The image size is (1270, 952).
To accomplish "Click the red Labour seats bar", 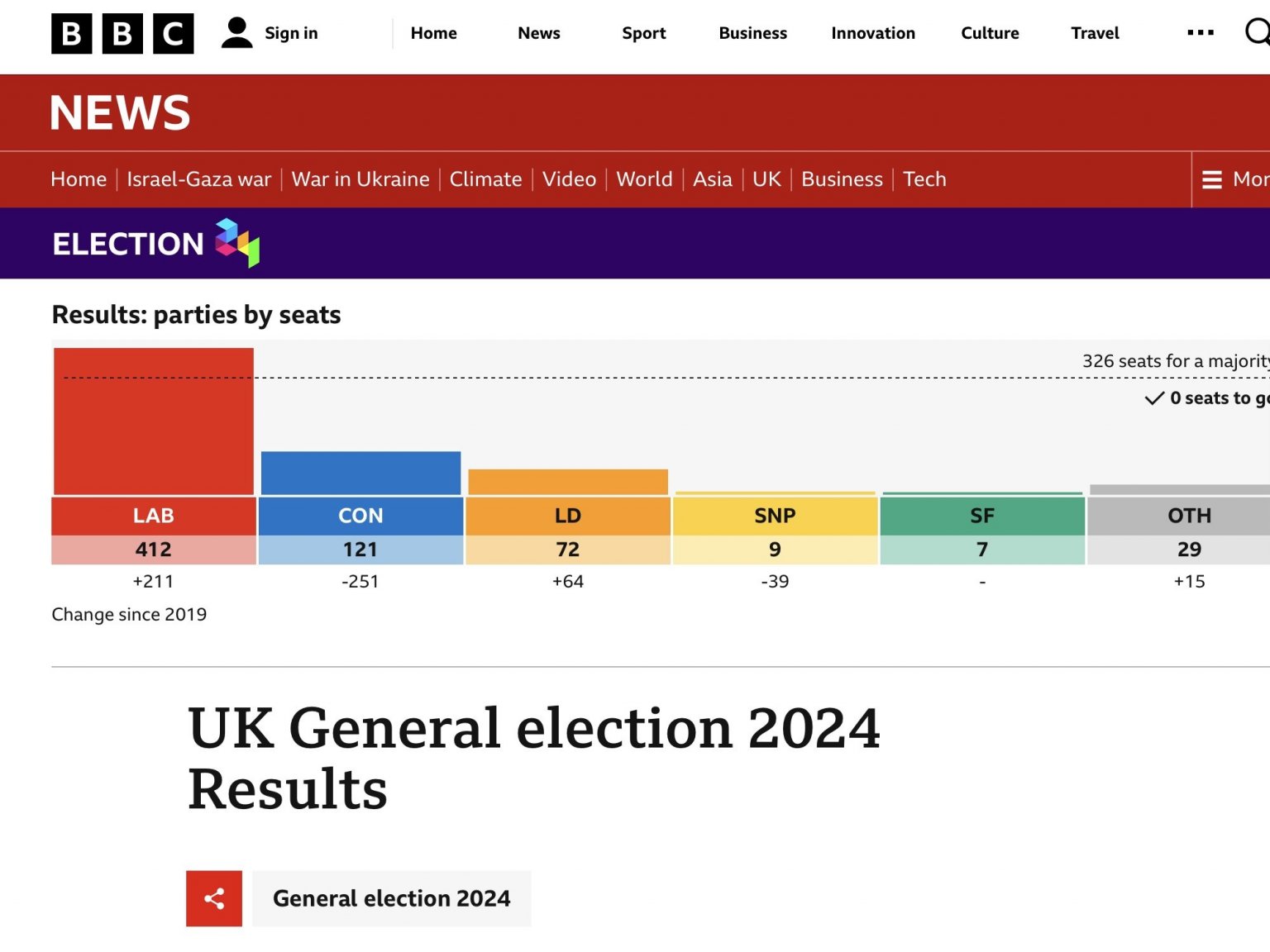I will point(154,421).
